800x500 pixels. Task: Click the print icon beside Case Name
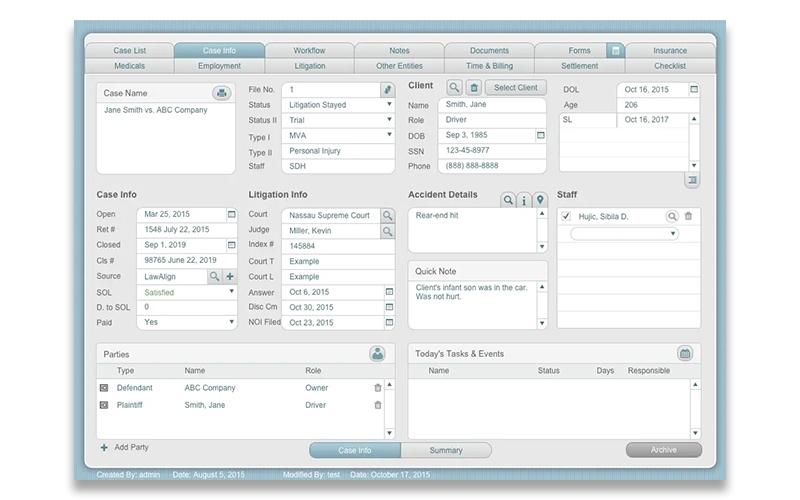coord(221,93)
